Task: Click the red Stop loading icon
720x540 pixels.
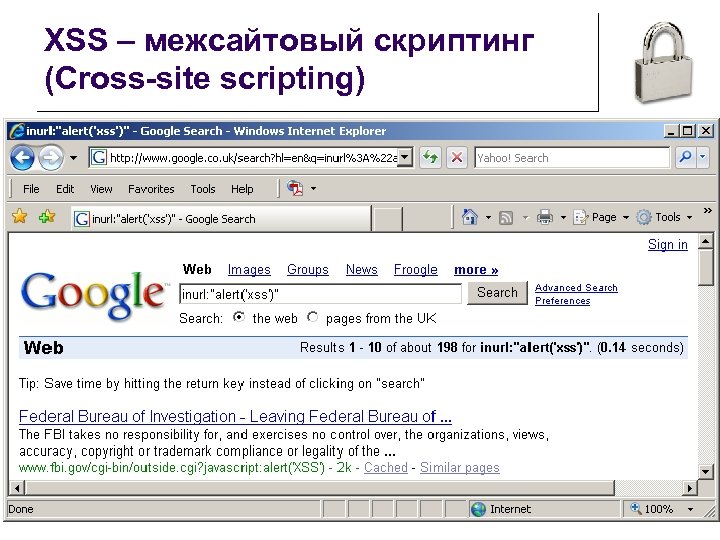Action: 456,158
